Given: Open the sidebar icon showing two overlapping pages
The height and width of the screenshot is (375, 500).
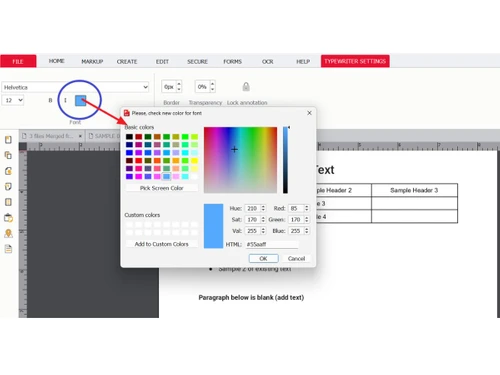Looking at the screenshot, I should coord(8,155).
